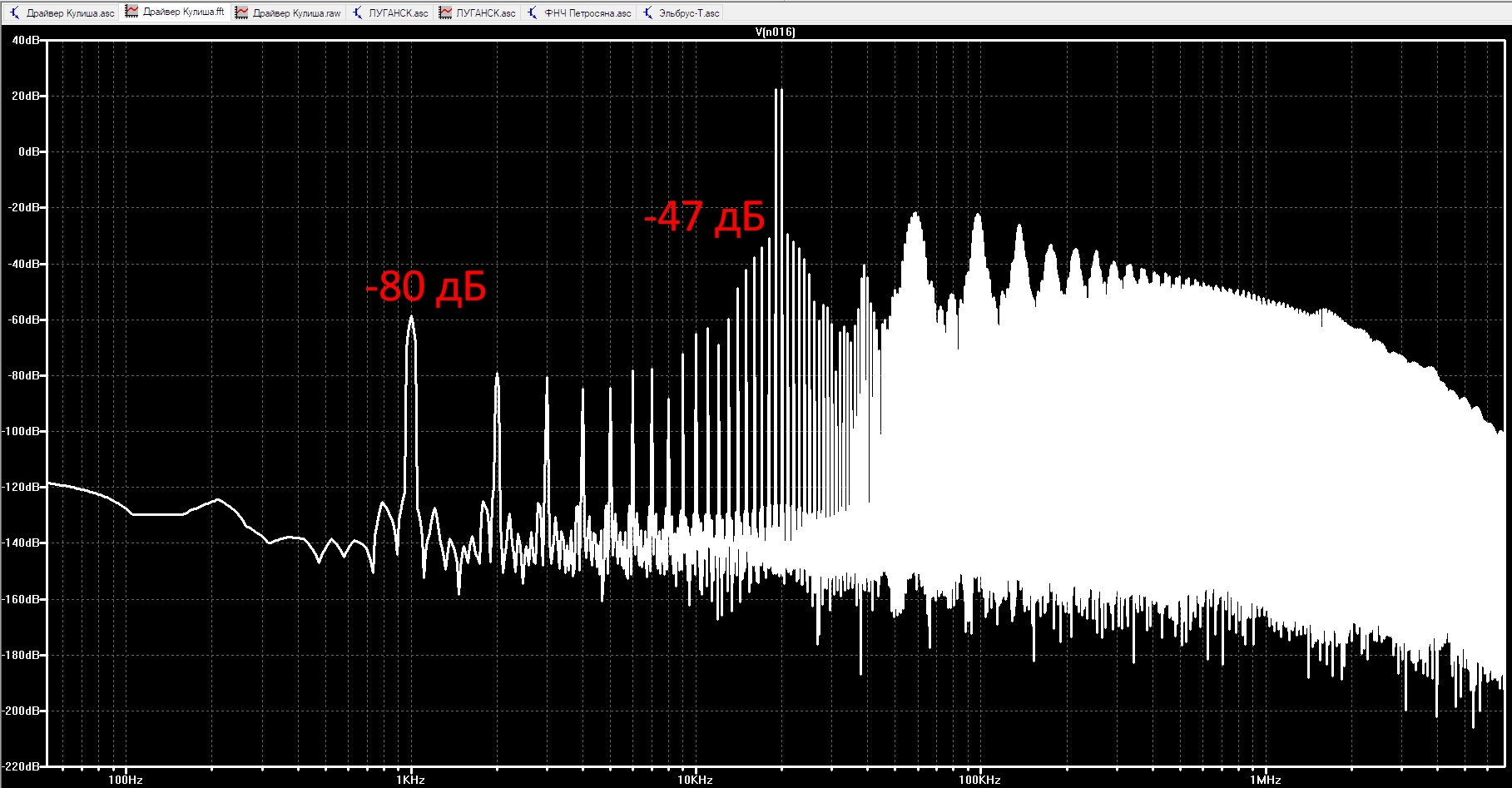Open the ЛУГАНСК.asc tab with schematic icon

click(390, 12)
